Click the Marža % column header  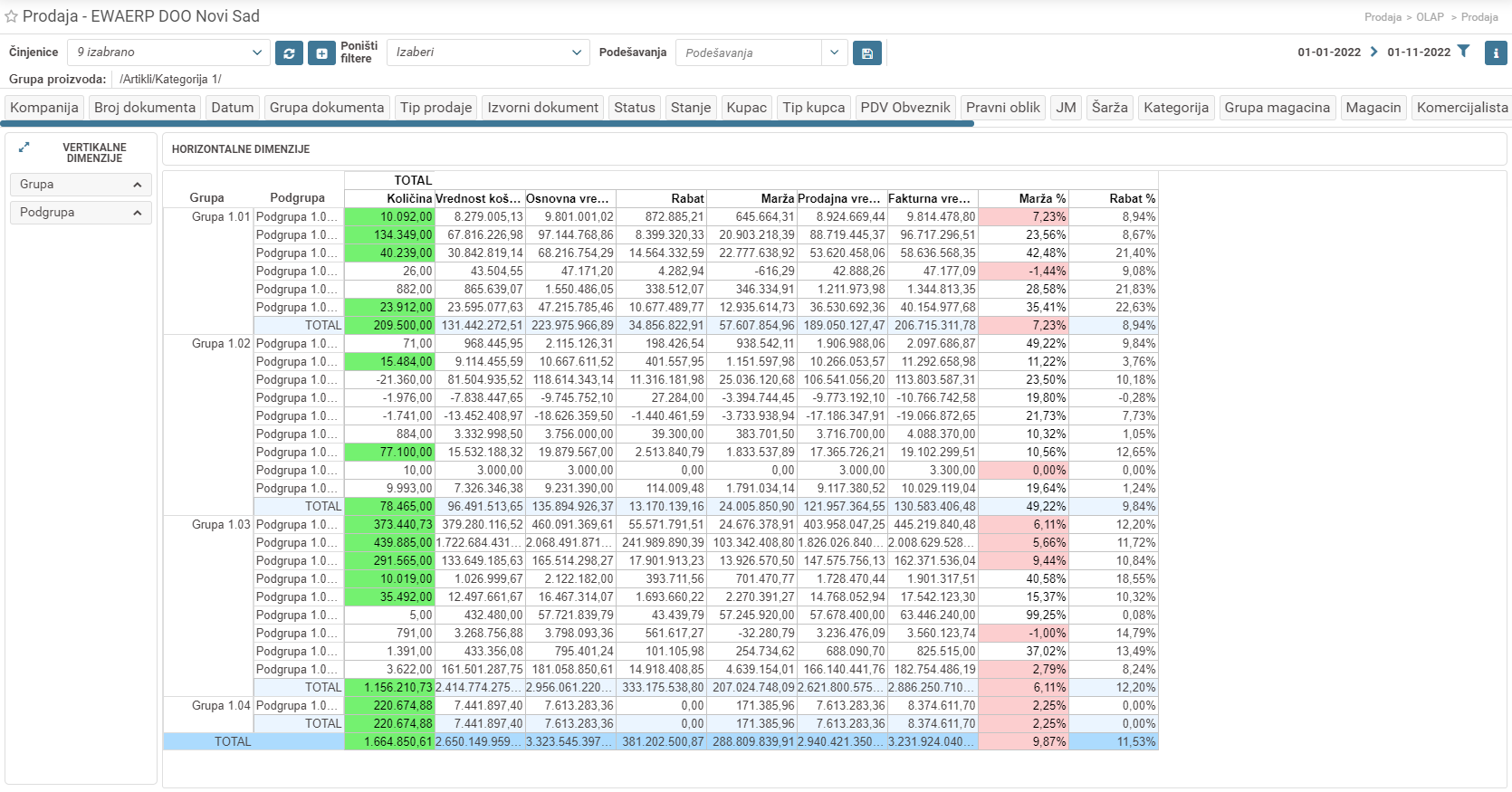[x=1041, y=198]
